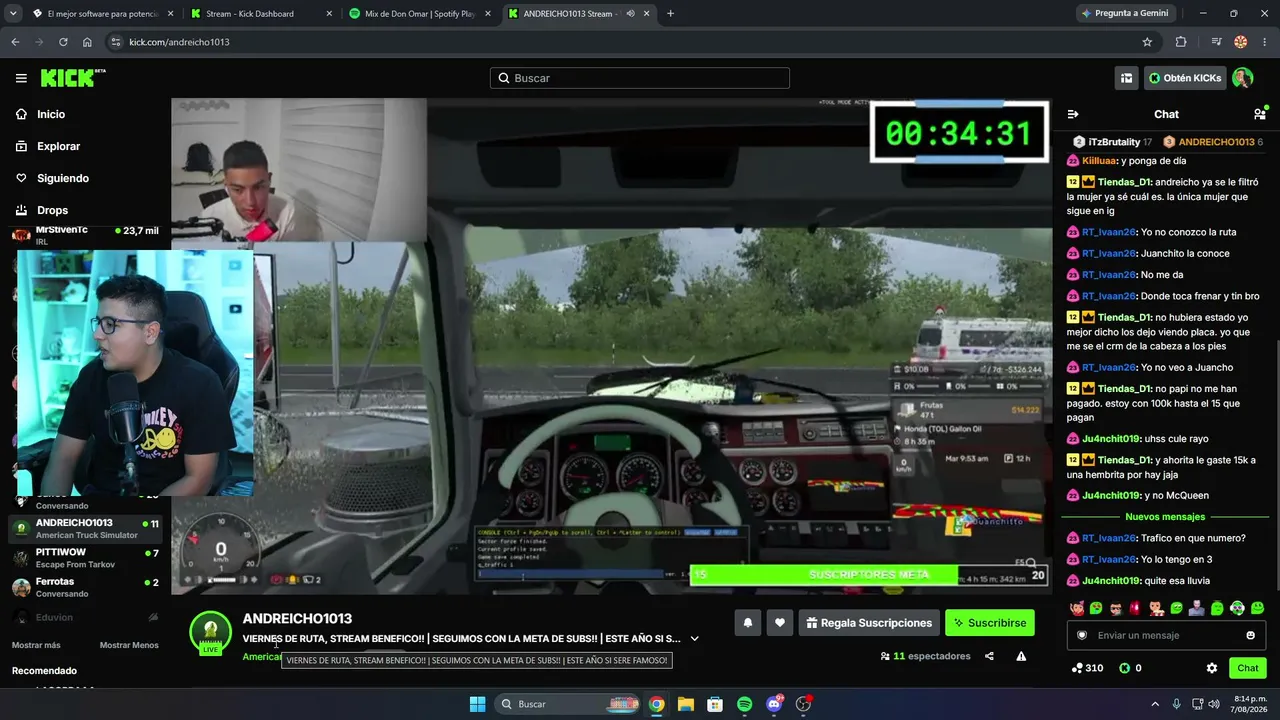Insert the first quick emote in chat
1280x720 pixels.
pyautogui.click(x=1076, y=608)
